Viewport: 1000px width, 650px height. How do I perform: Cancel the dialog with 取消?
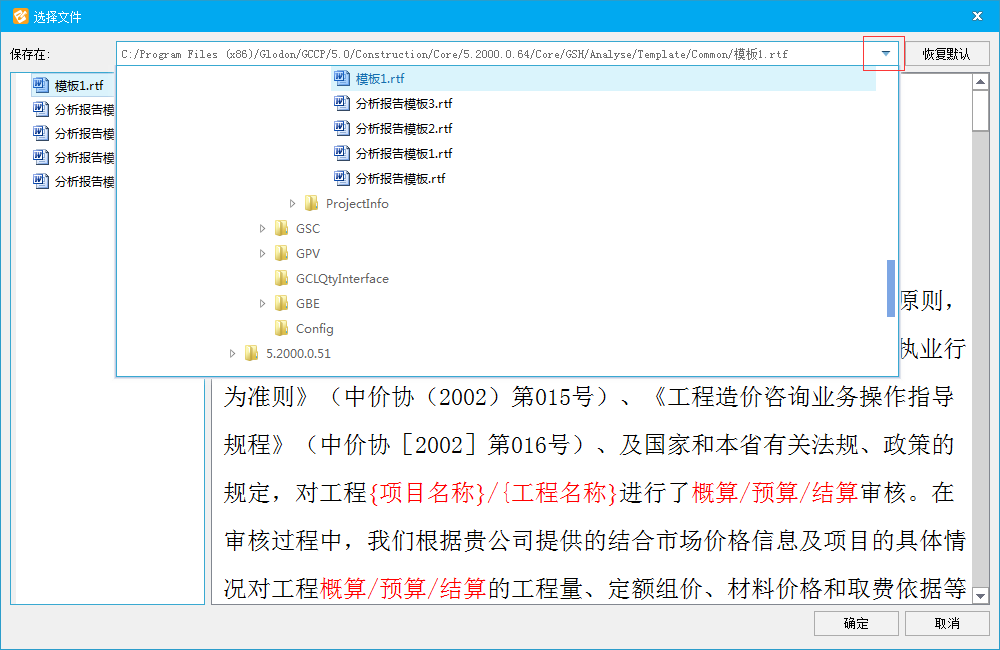[946, 623]
